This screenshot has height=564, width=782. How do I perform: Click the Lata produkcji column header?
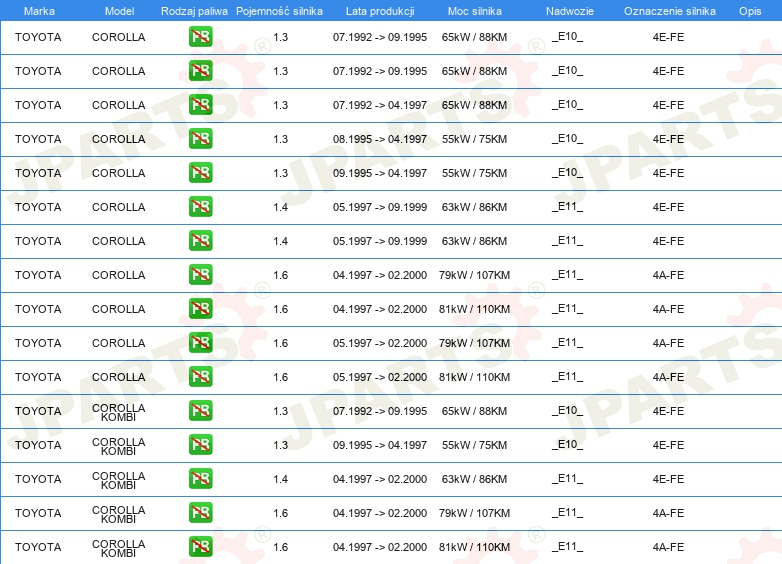coord(380,11)
